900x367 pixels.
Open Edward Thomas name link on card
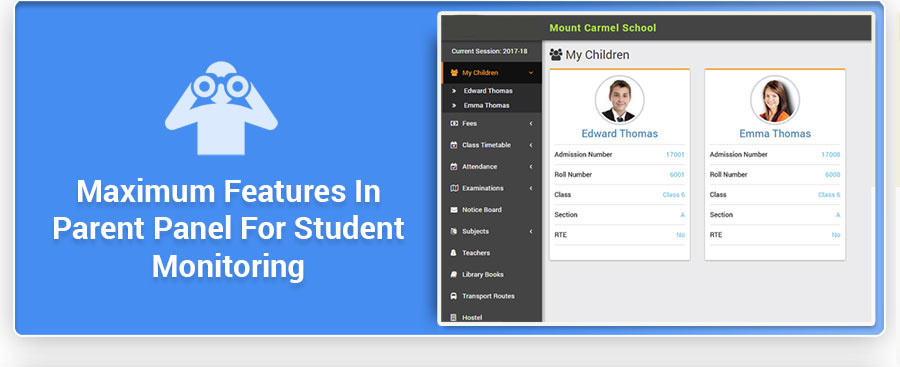pos(619,133)
